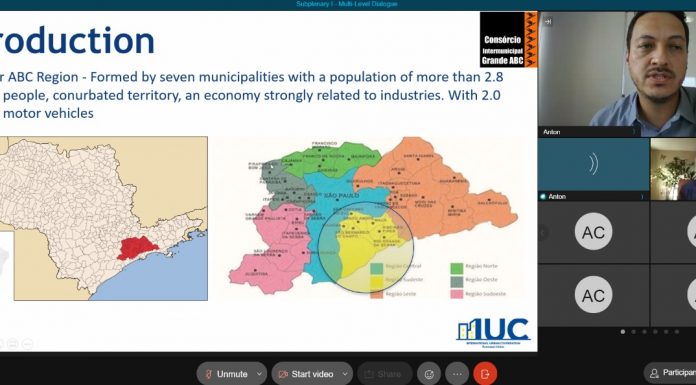Click the São Paulo label on the region map
The image size is (696, 385).
coord(341,195)
